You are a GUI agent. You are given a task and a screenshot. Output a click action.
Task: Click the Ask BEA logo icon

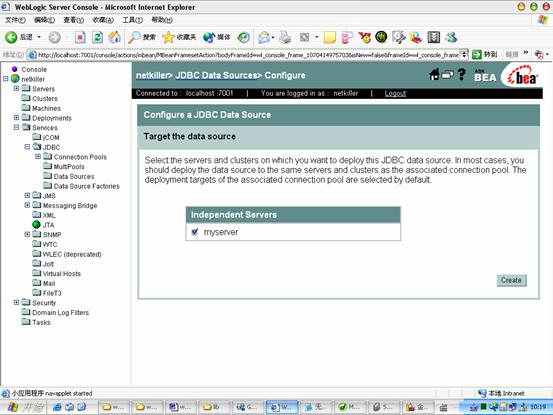click(485, 76)
